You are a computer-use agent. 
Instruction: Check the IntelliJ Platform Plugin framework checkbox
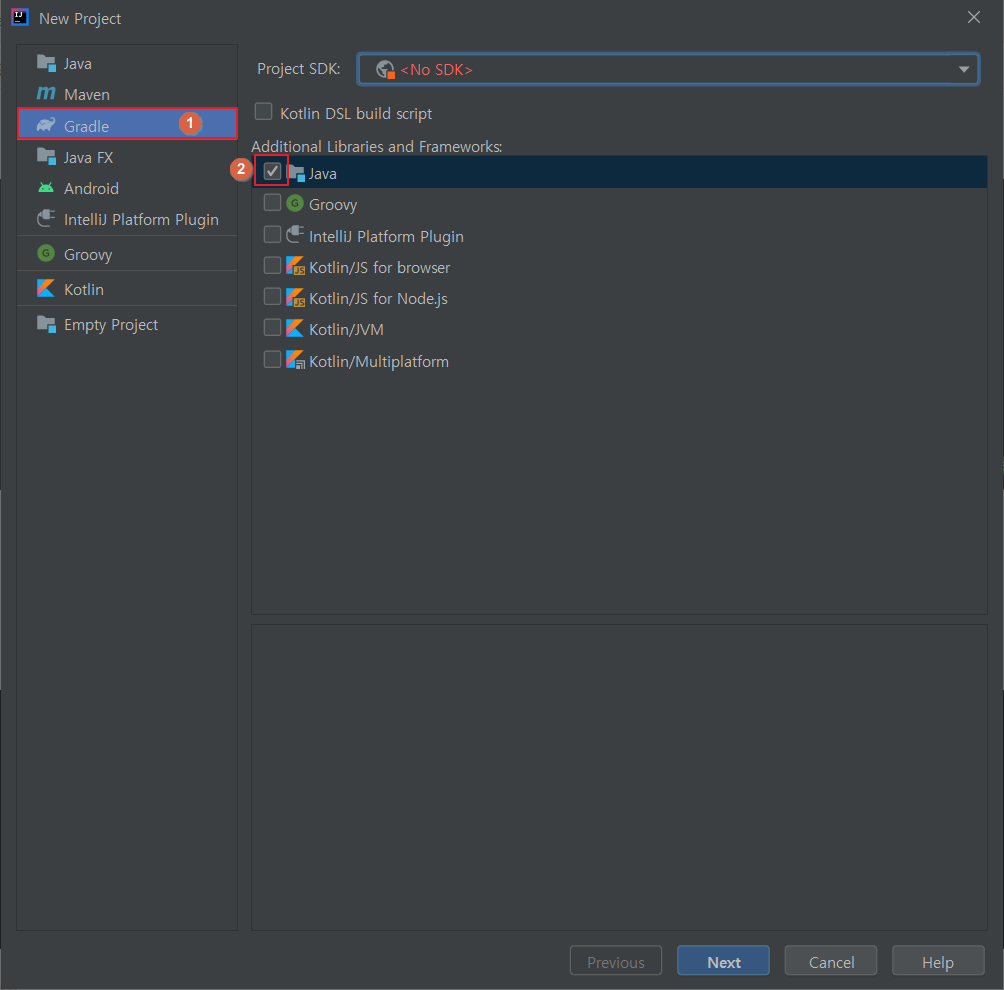[272, 234]
